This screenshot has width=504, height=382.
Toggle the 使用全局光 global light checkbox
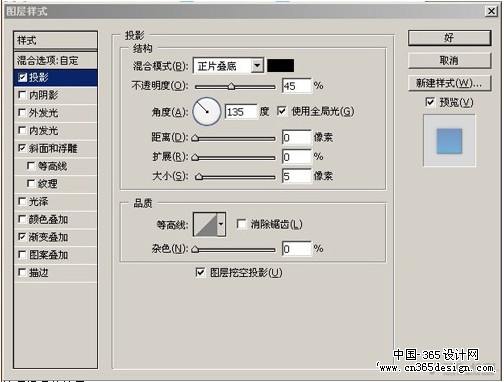[x=282, y=111]
